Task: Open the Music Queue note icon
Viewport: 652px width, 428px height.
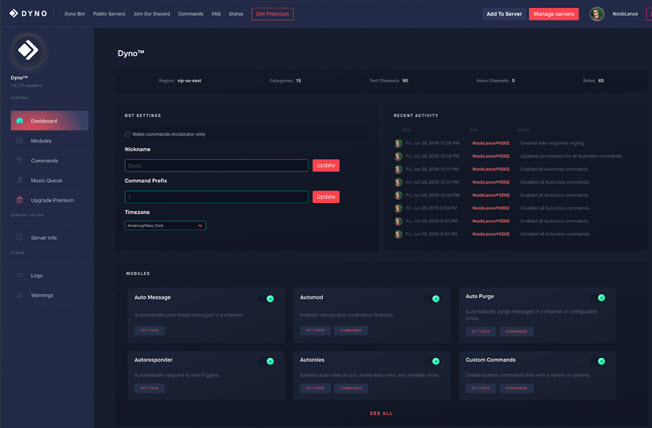Action: 19,180
